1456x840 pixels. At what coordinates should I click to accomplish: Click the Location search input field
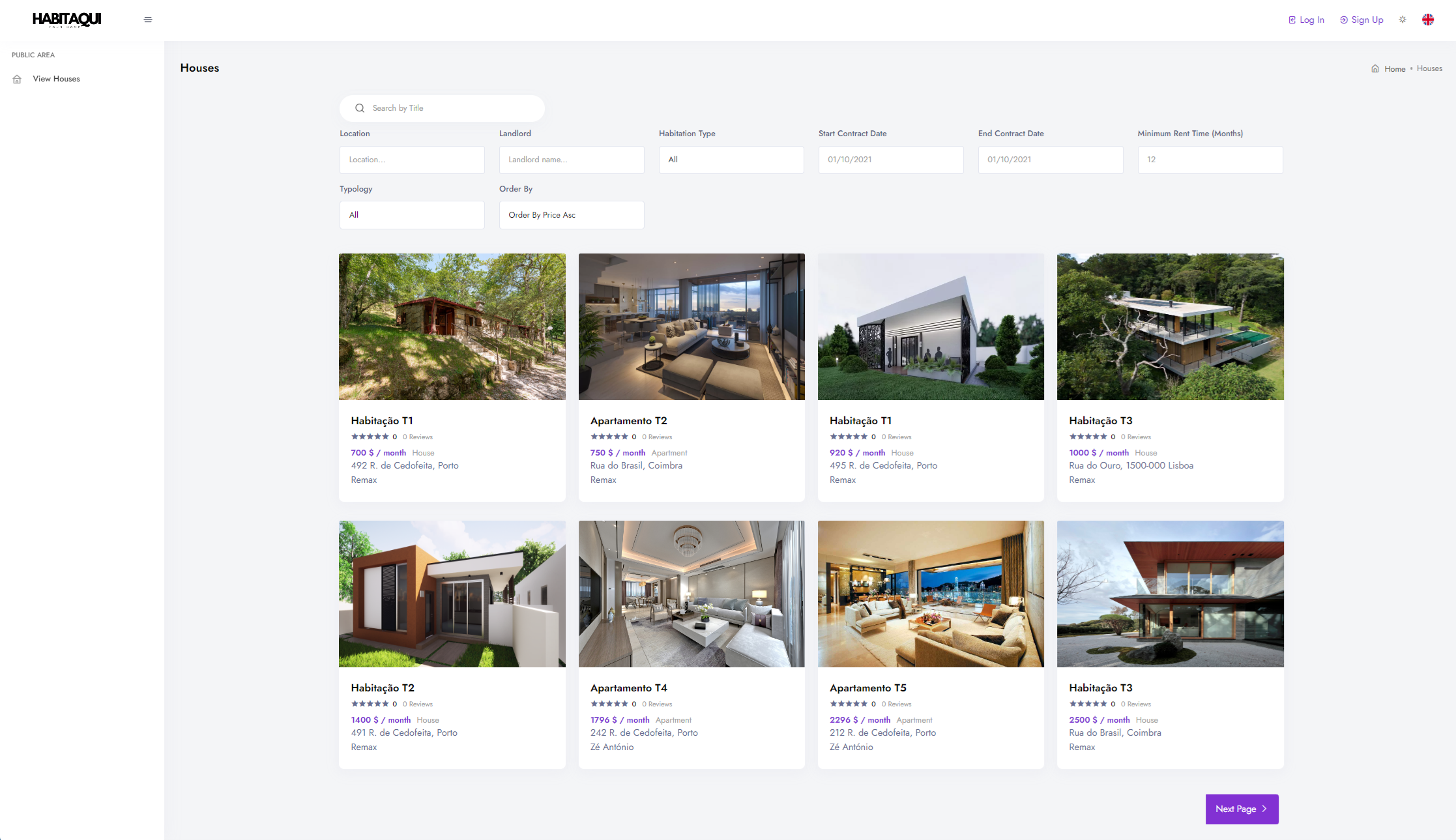(x=412, y=159)
